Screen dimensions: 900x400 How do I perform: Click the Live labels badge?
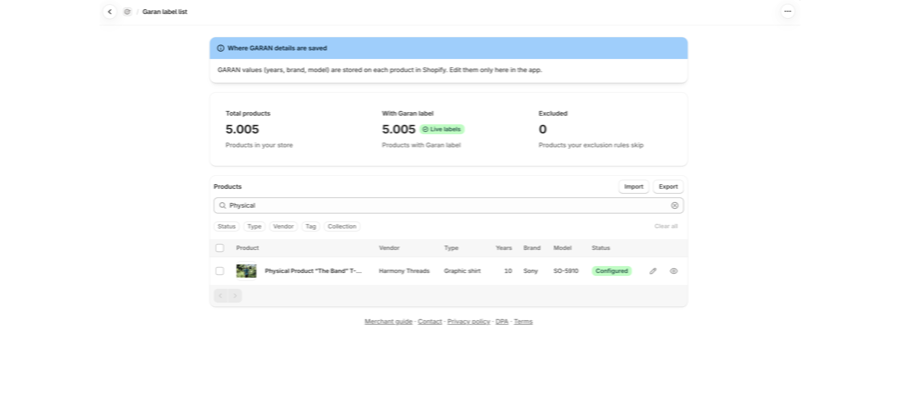pos(442,129)
